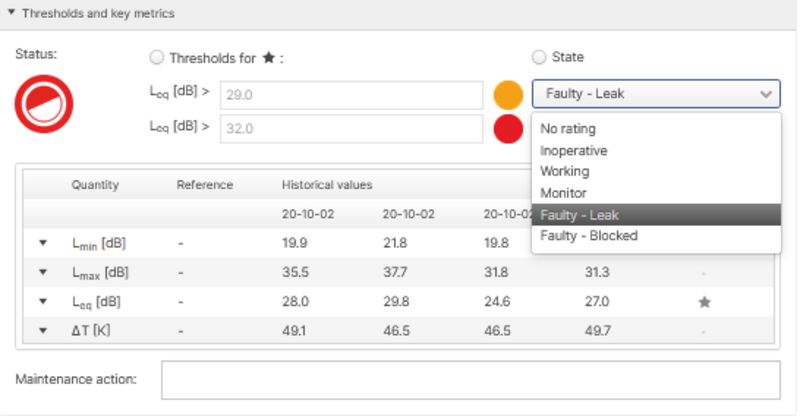Choose Inoperative from the state list
The height and width of the screenshot is (416, 800).
573,150
